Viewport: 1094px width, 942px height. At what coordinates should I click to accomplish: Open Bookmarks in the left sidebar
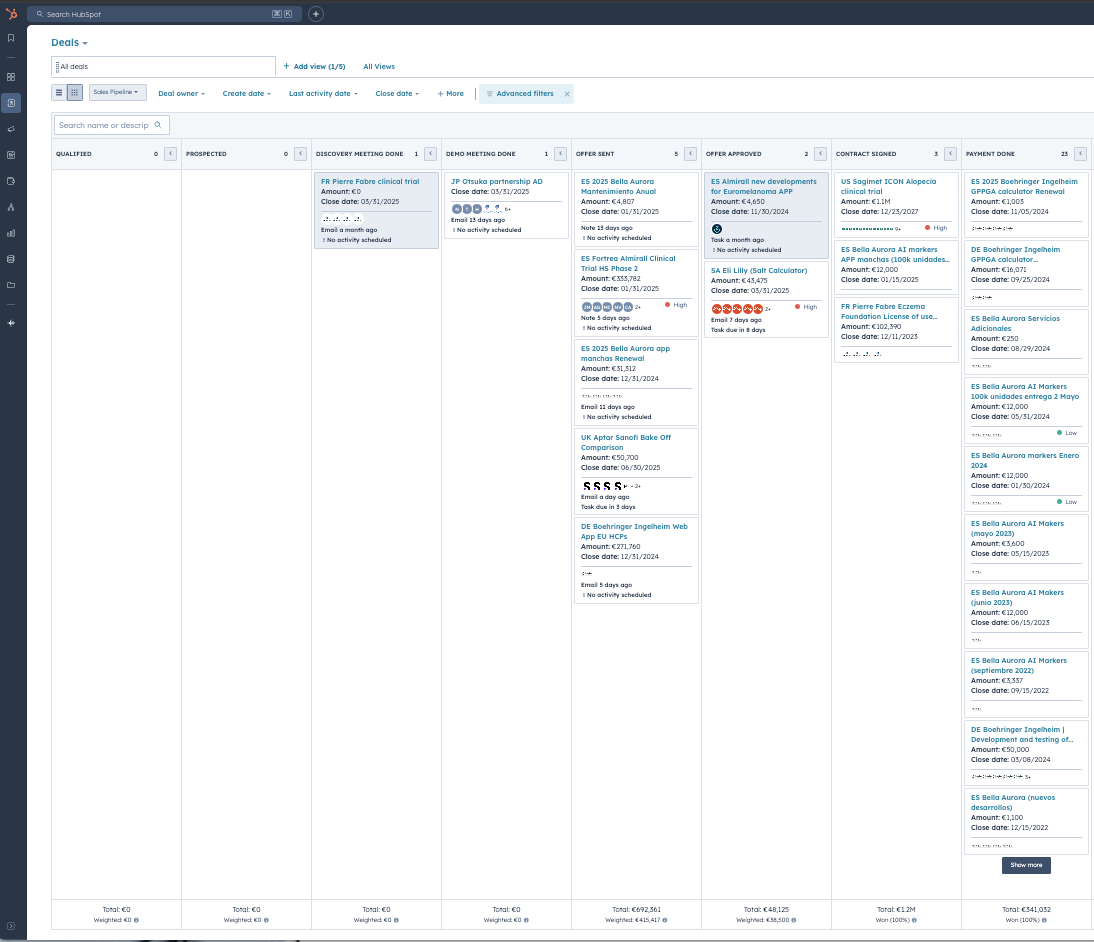click(11, 38)
